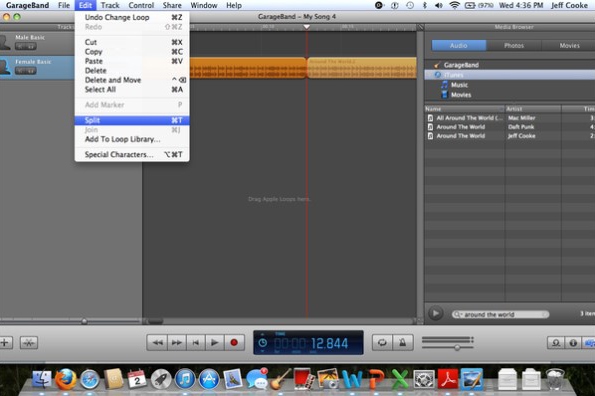Image resolution: width=595 pixels, height=396 pixels.
Task: Click the rewind transport button
Action: click(157, 343)
